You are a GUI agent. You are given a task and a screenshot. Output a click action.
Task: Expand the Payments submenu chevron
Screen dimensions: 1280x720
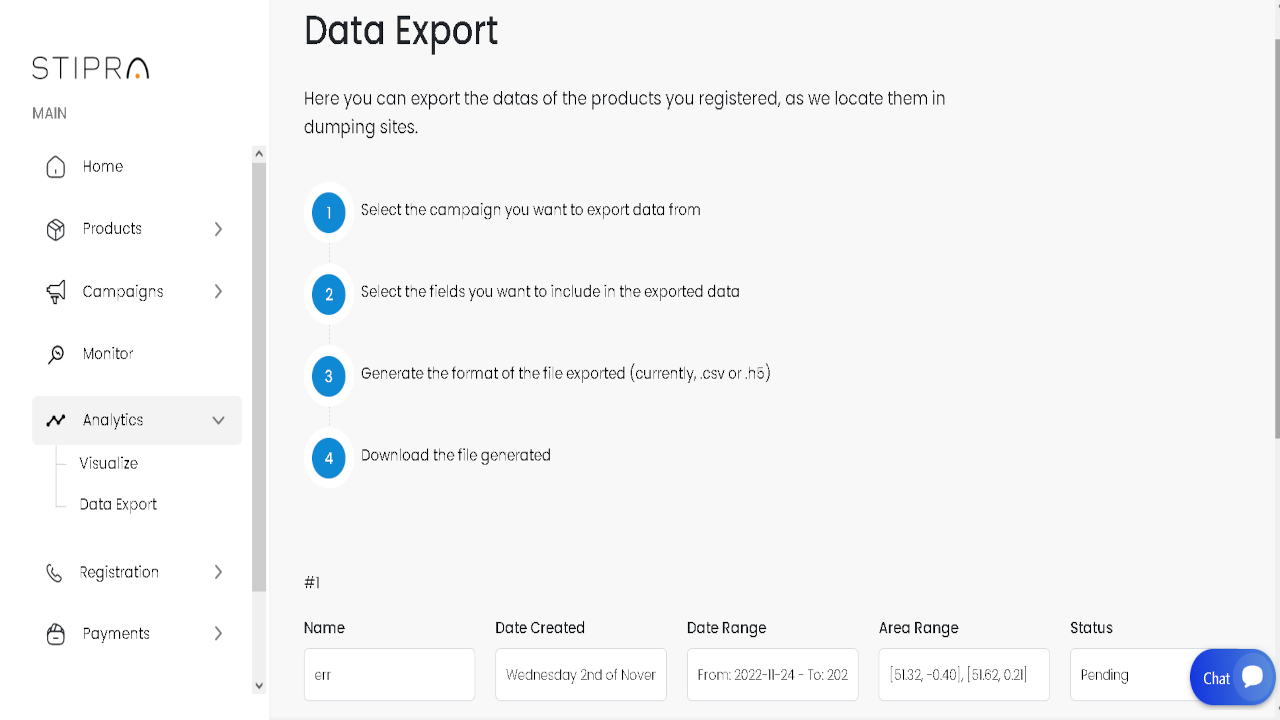[x=218, y=634]
